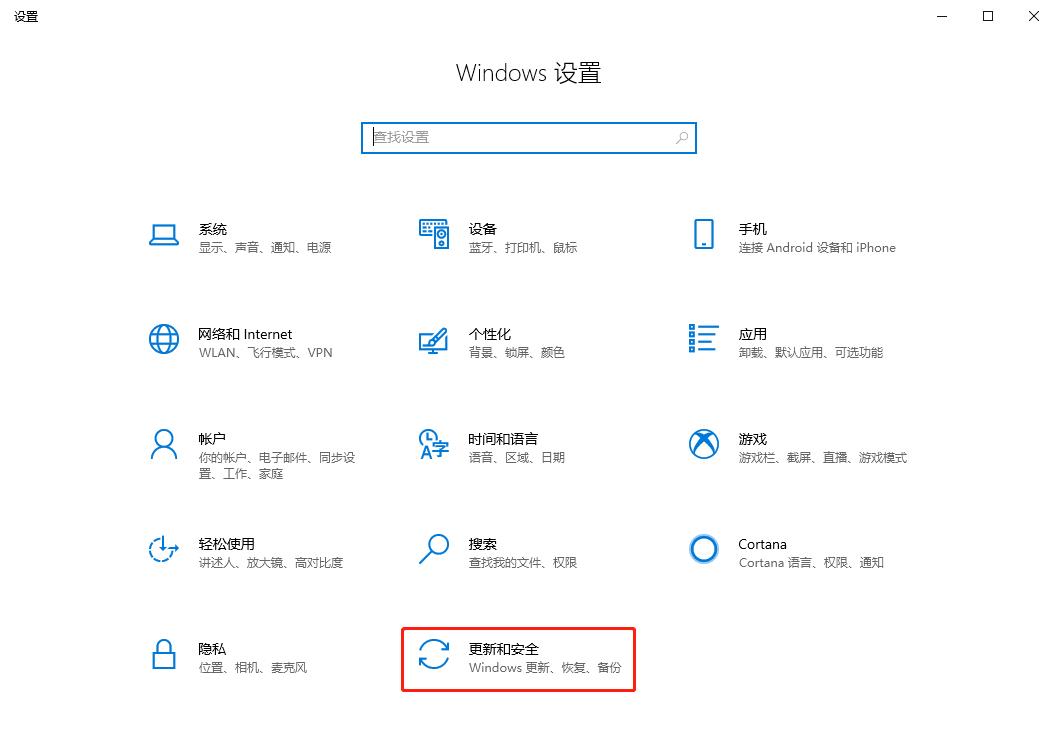Click the text WLAN、飞行模式、VPN
The height and width of the screenshot is (755, 1057).
[266, 353]
